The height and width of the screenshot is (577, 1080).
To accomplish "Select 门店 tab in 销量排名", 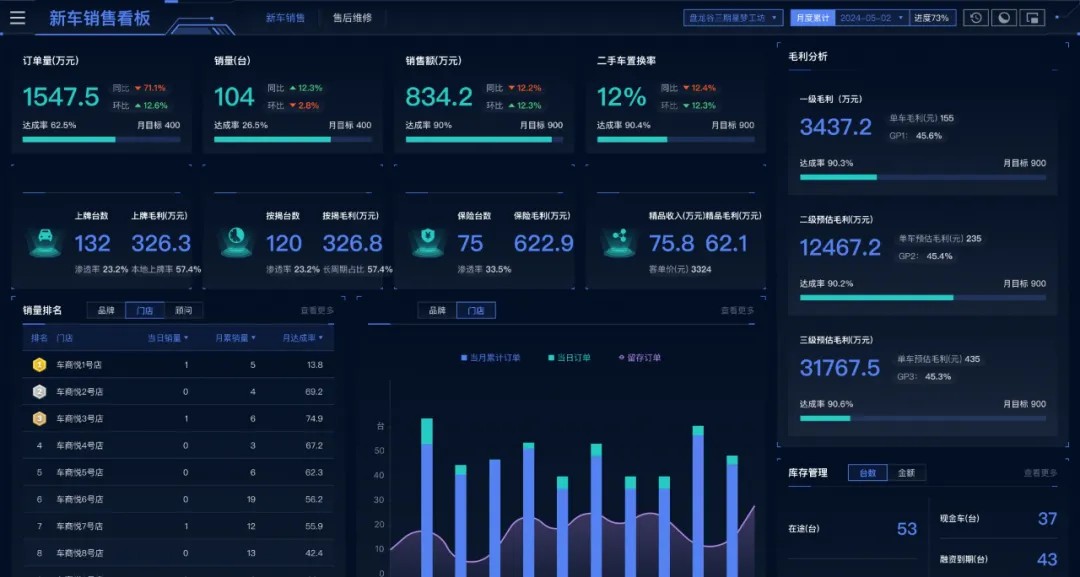I will click(x=145, y=311).
